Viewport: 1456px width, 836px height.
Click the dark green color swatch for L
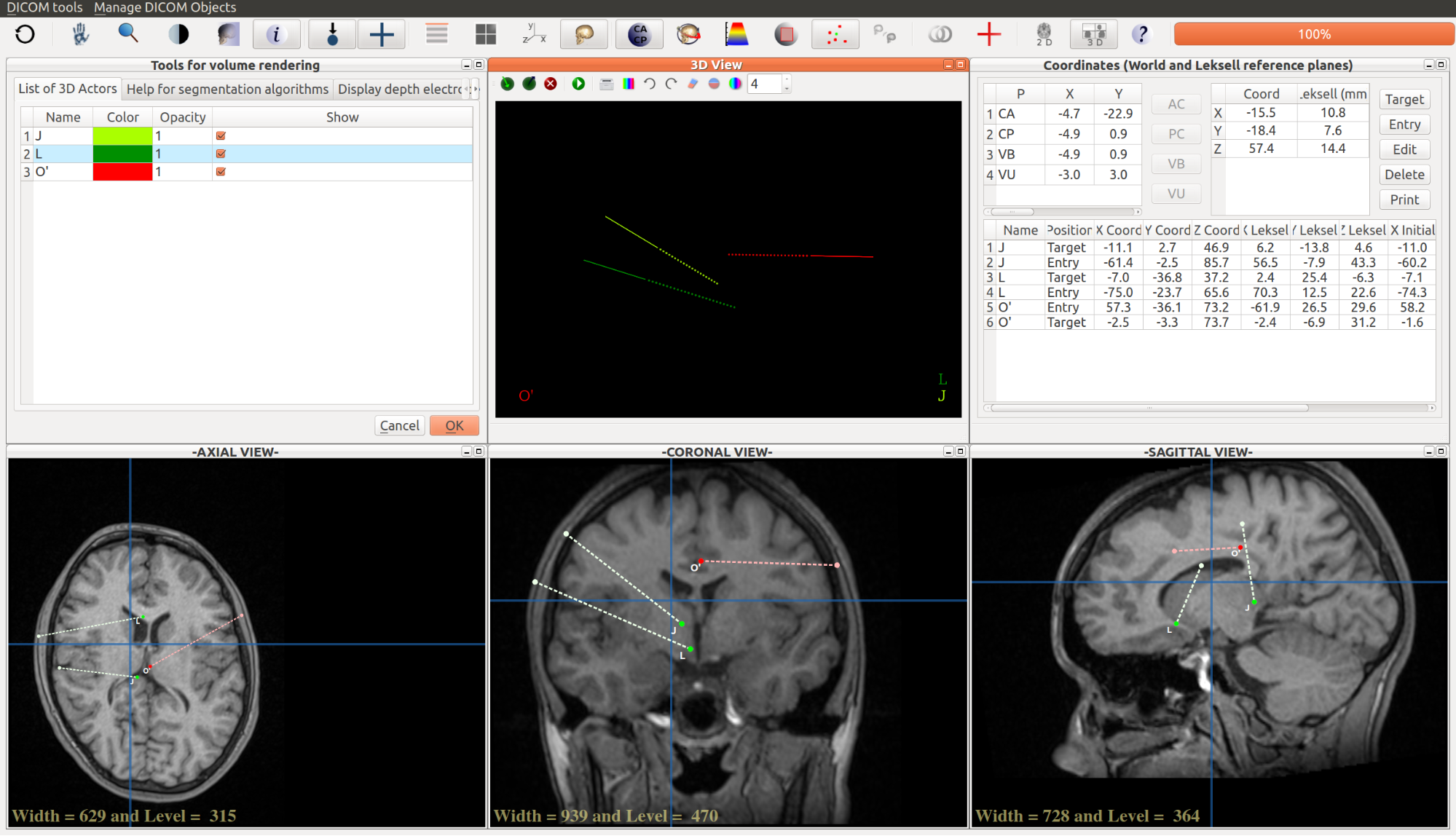click(x=122, y=154)
